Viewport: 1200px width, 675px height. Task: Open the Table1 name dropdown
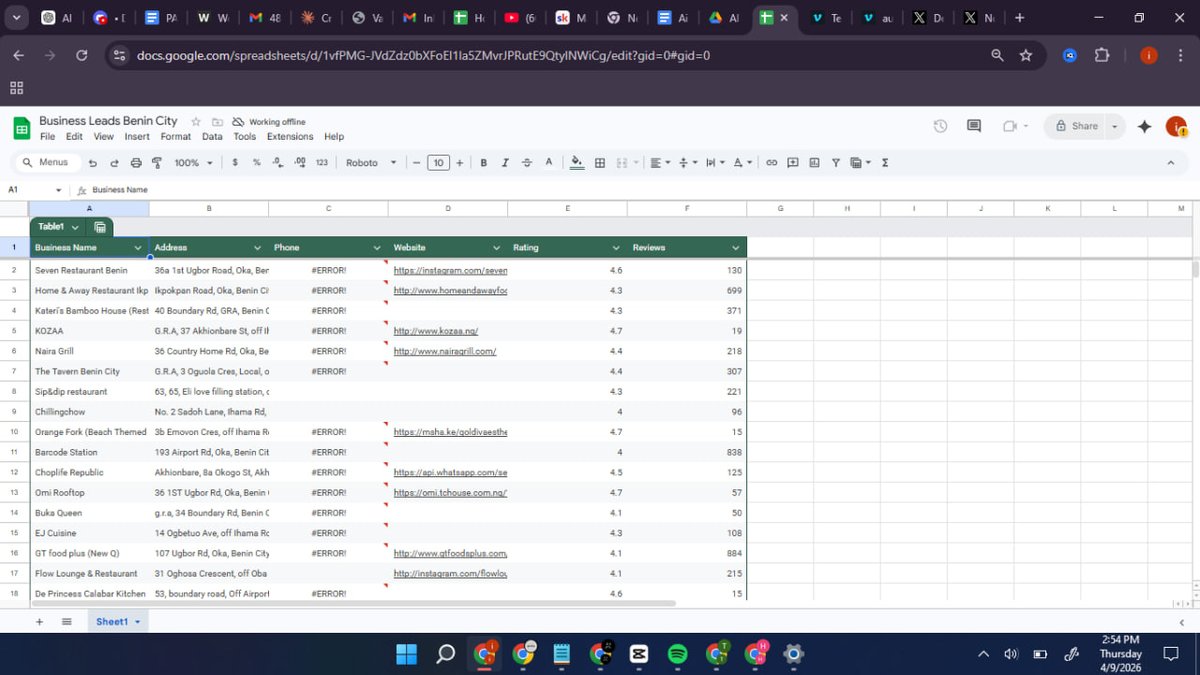click(75, 227)
